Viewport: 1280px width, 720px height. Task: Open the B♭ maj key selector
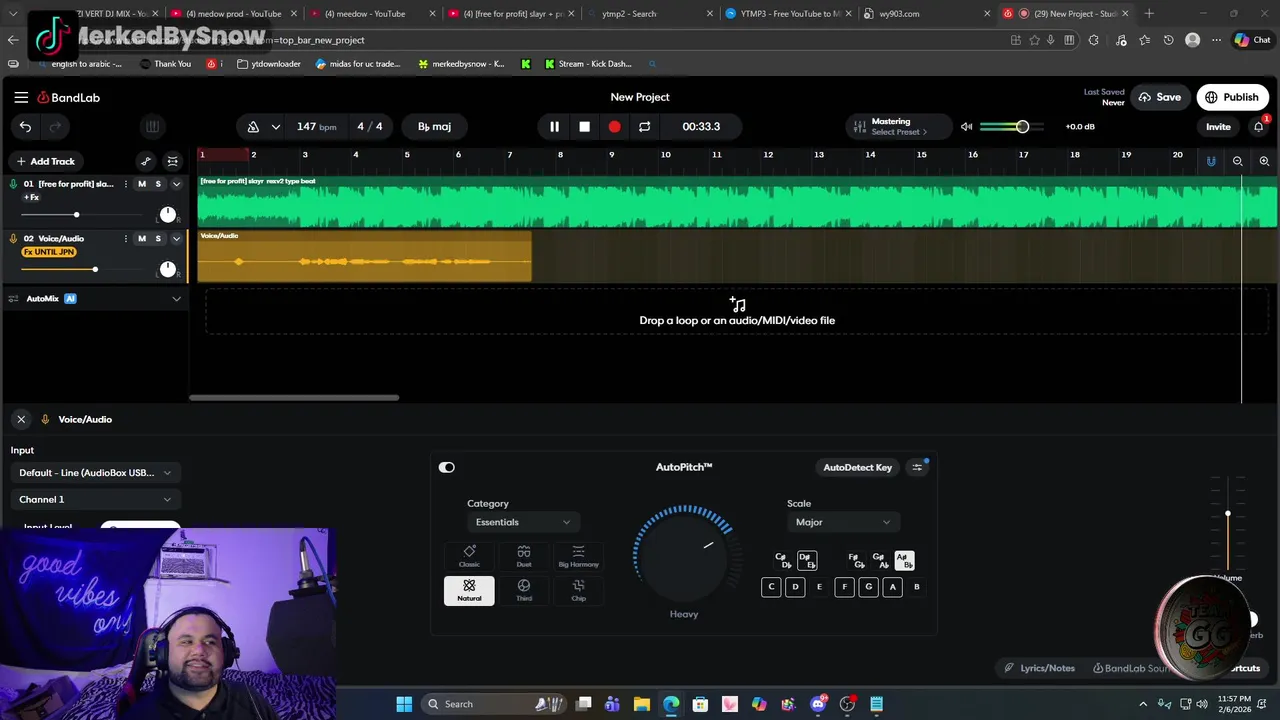click(434, 127)
